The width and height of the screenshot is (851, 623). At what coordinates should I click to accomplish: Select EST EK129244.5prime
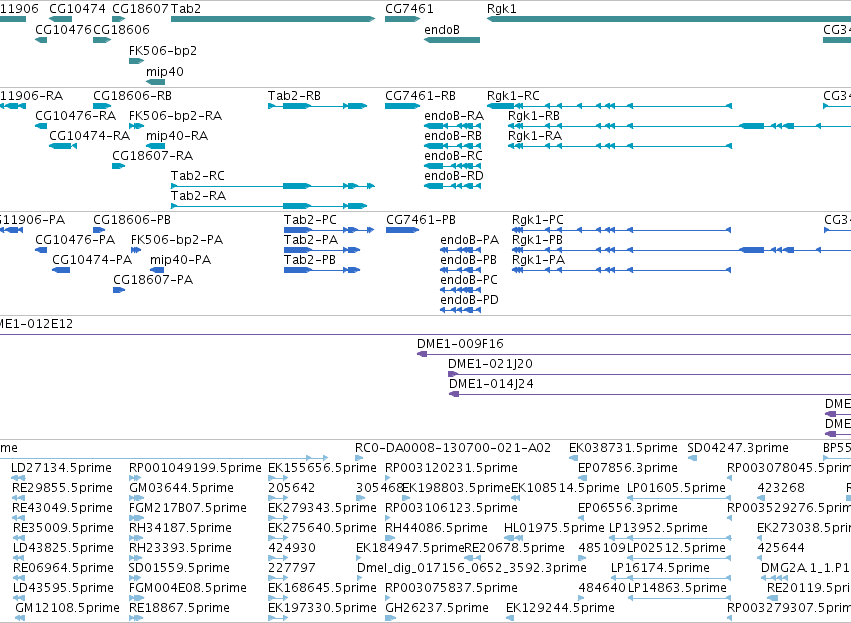(x=510, y=618)
